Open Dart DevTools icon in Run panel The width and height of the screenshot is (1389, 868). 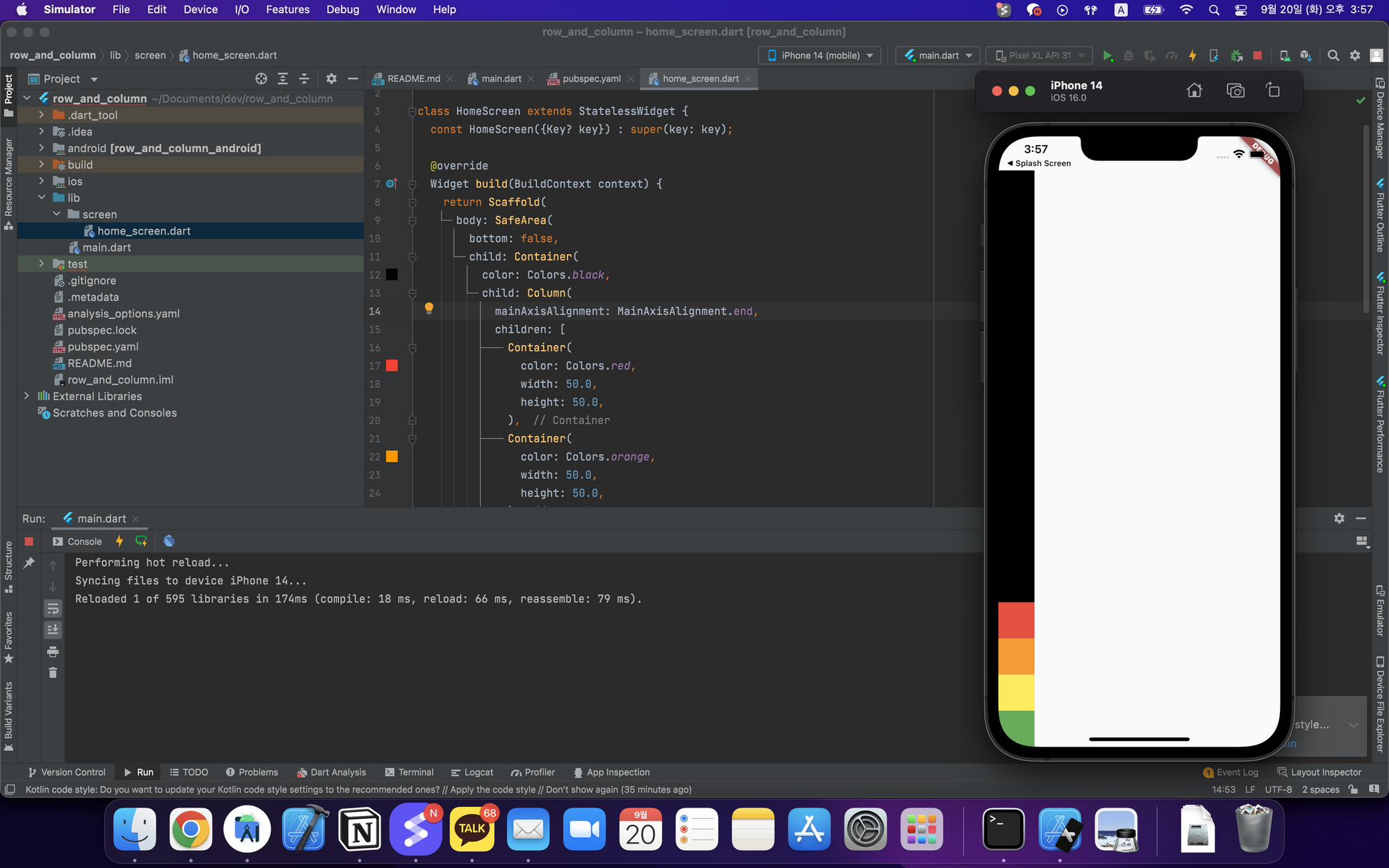[x=169, y=541]
